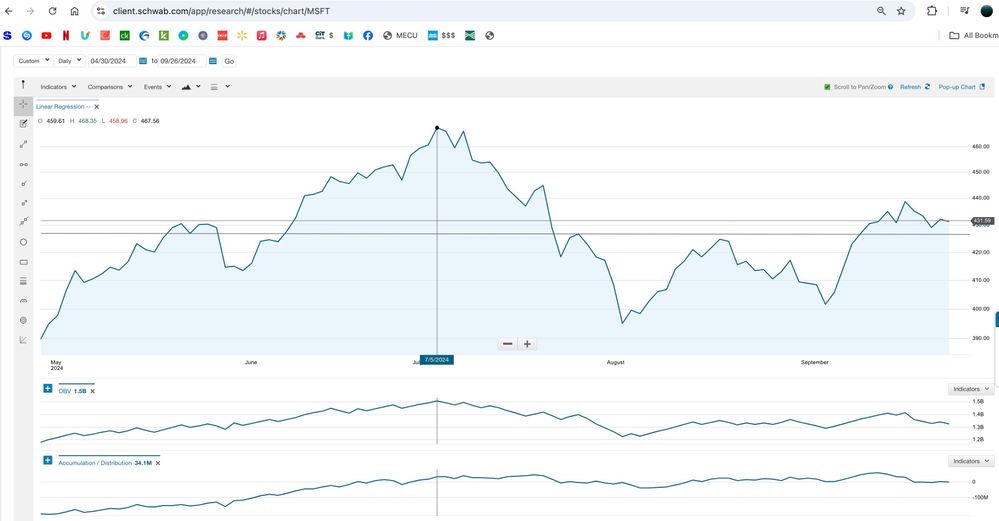Viewport: 999px width, 521px height.
Task: Open the Credit Karma bookmark
Action: (x=125, y=36)
